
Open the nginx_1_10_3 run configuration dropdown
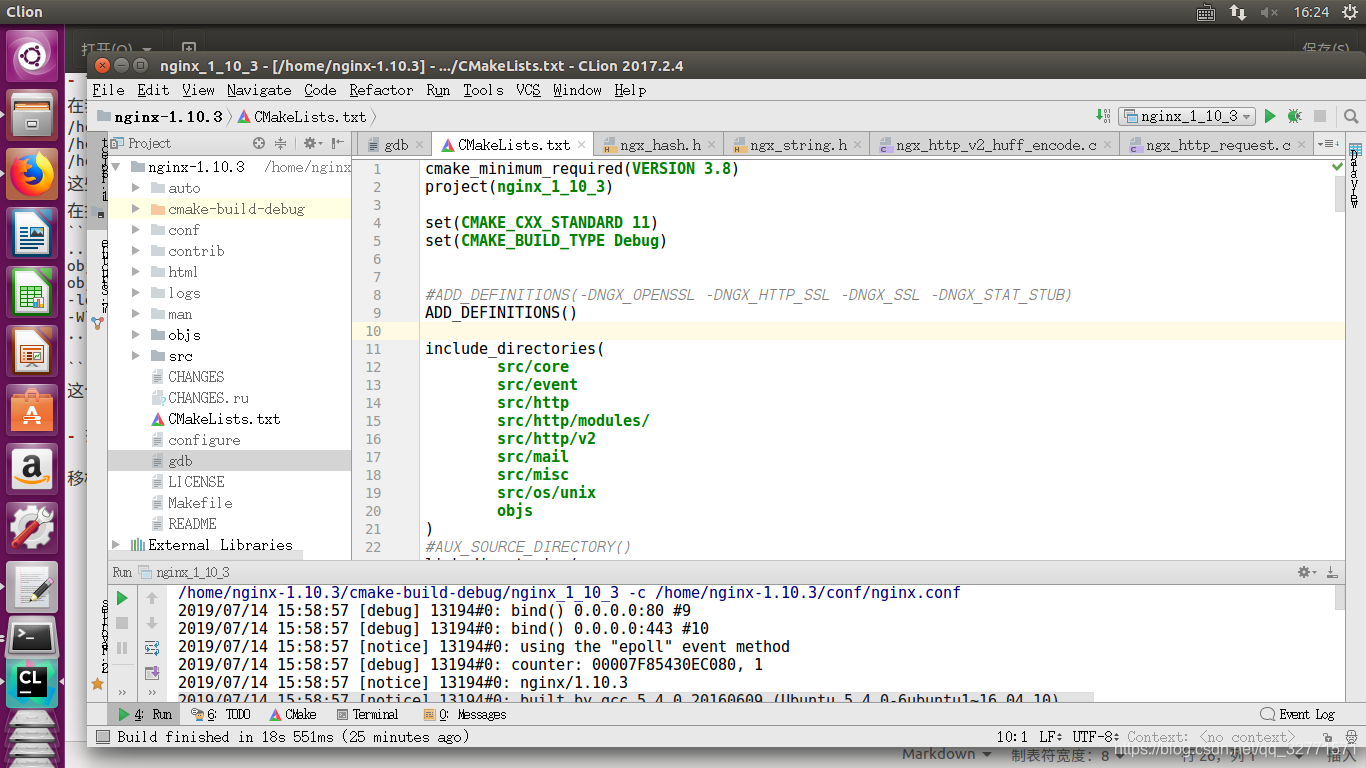click(1186, 116)
